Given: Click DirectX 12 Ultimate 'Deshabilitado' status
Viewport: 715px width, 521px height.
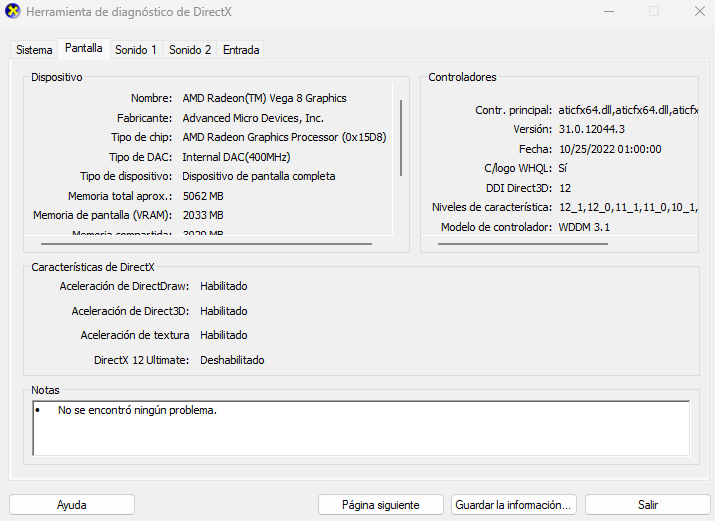Looking at the screenshot, I should (x=232, y=360).
